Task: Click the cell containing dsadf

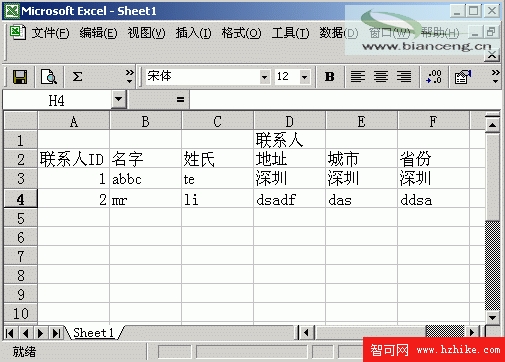Action: [x=290, y=199]
